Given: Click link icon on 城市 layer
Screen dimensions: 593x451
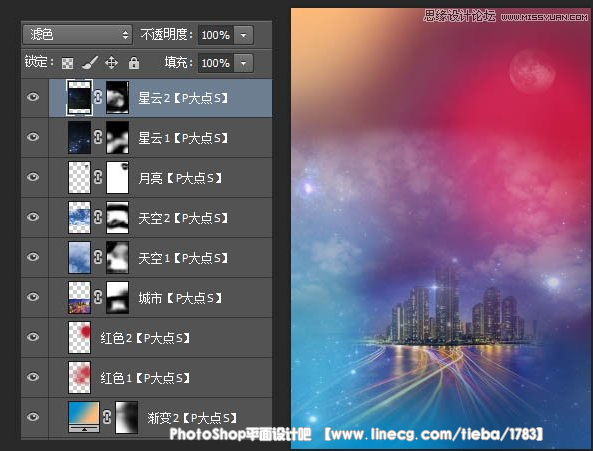Looking at the screenshot, I should (x=98, y=297).
